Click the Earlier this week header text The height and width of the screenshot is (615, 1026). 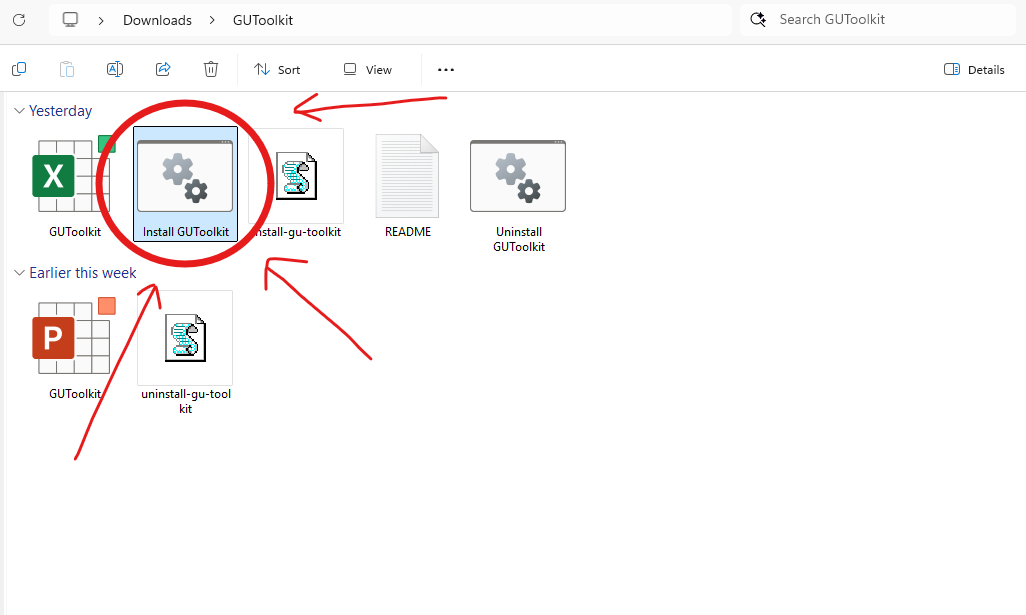click(x=82, y=273)
